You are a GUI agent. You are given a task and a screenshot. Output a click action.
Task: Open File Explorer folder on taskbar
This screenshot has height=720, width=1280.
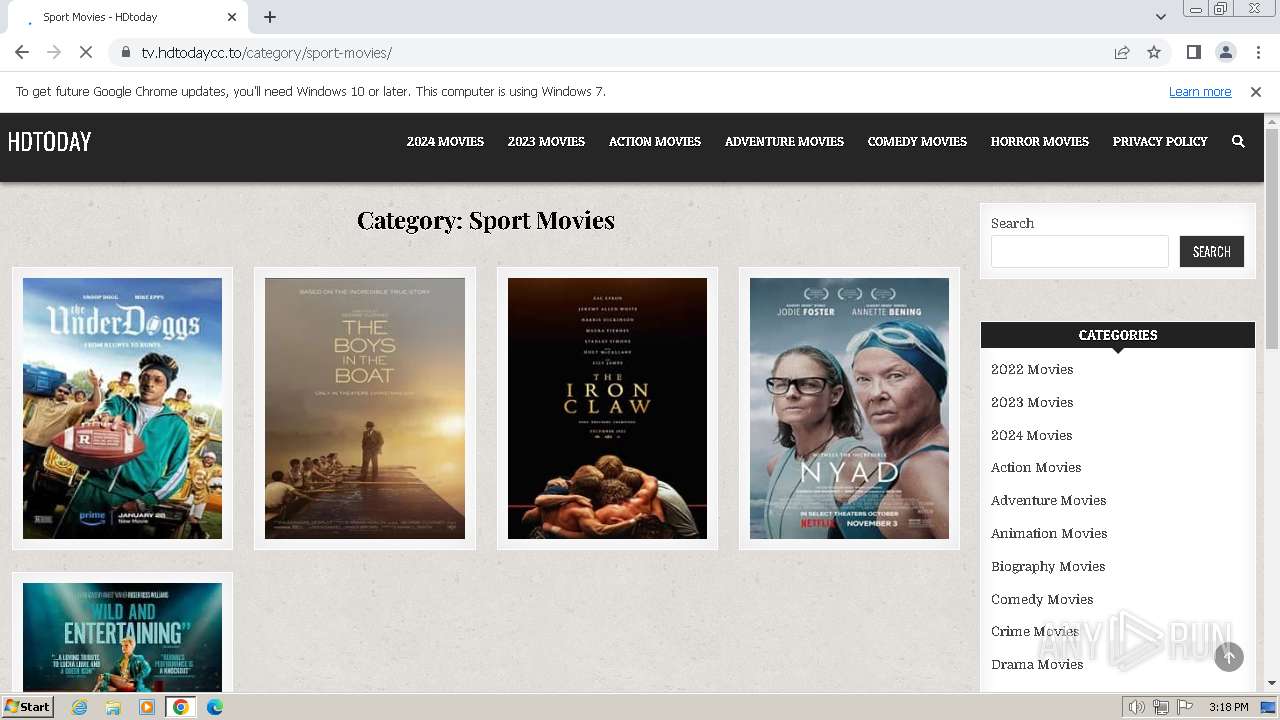[x=113, y=706]
